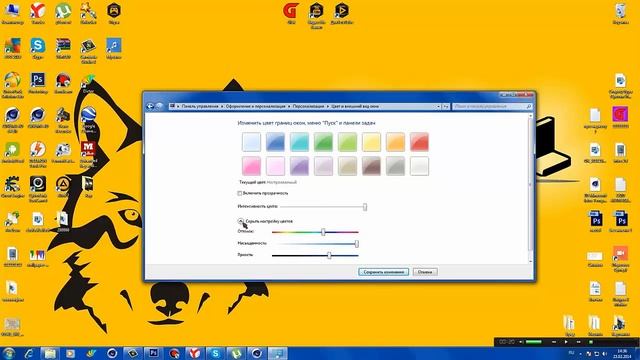The image size is (640, 360).
Task: Select the Sky light-blue swatch
Action: point(251,142)
